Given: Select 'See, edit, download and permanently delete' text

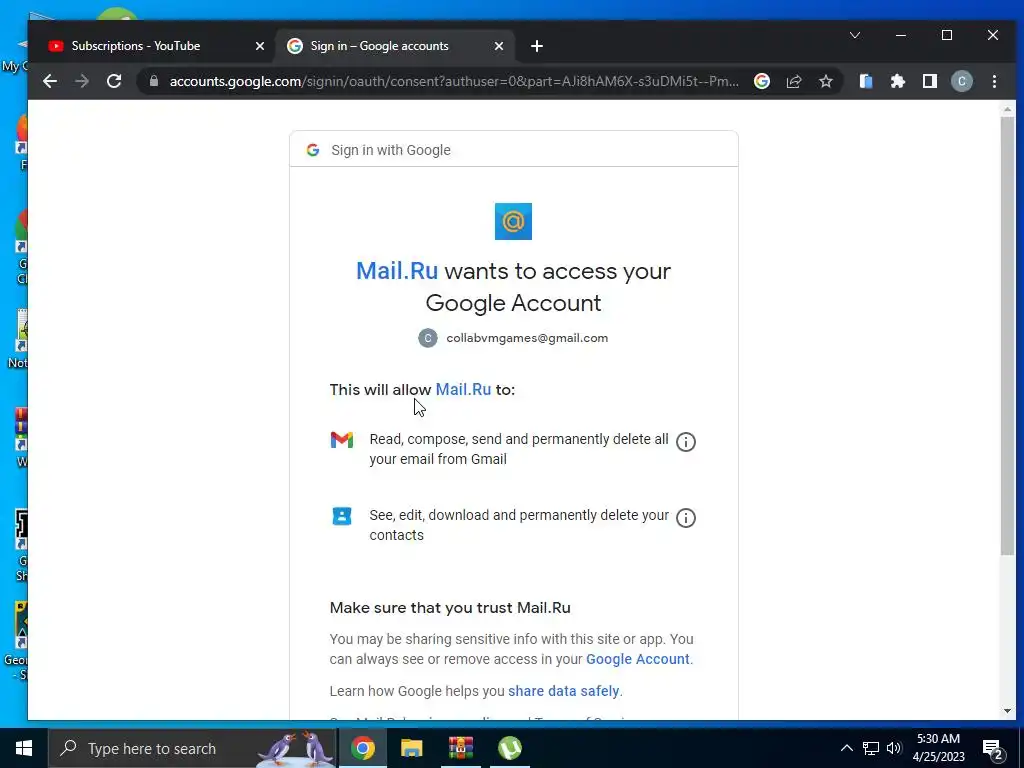Looking at the screenshot, I should 519,525.
